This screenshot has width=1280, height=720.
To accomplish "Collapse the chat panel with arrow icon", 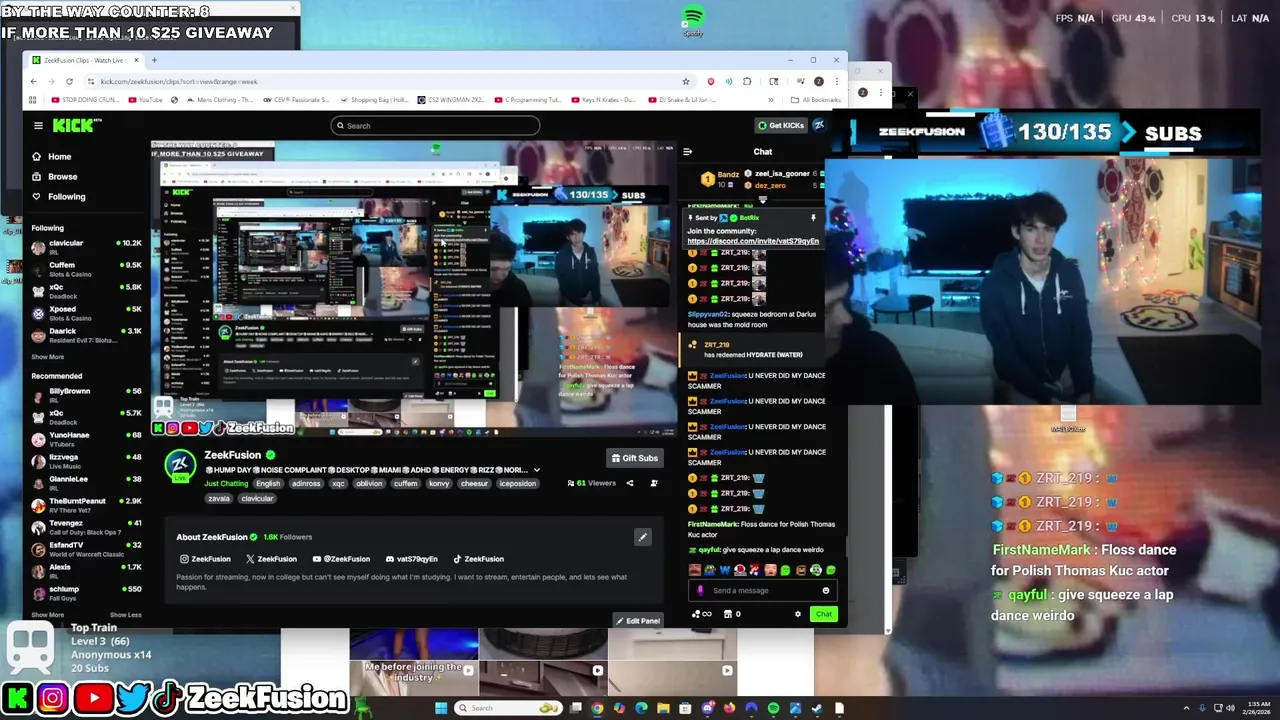I will click(x=687, y=152).
